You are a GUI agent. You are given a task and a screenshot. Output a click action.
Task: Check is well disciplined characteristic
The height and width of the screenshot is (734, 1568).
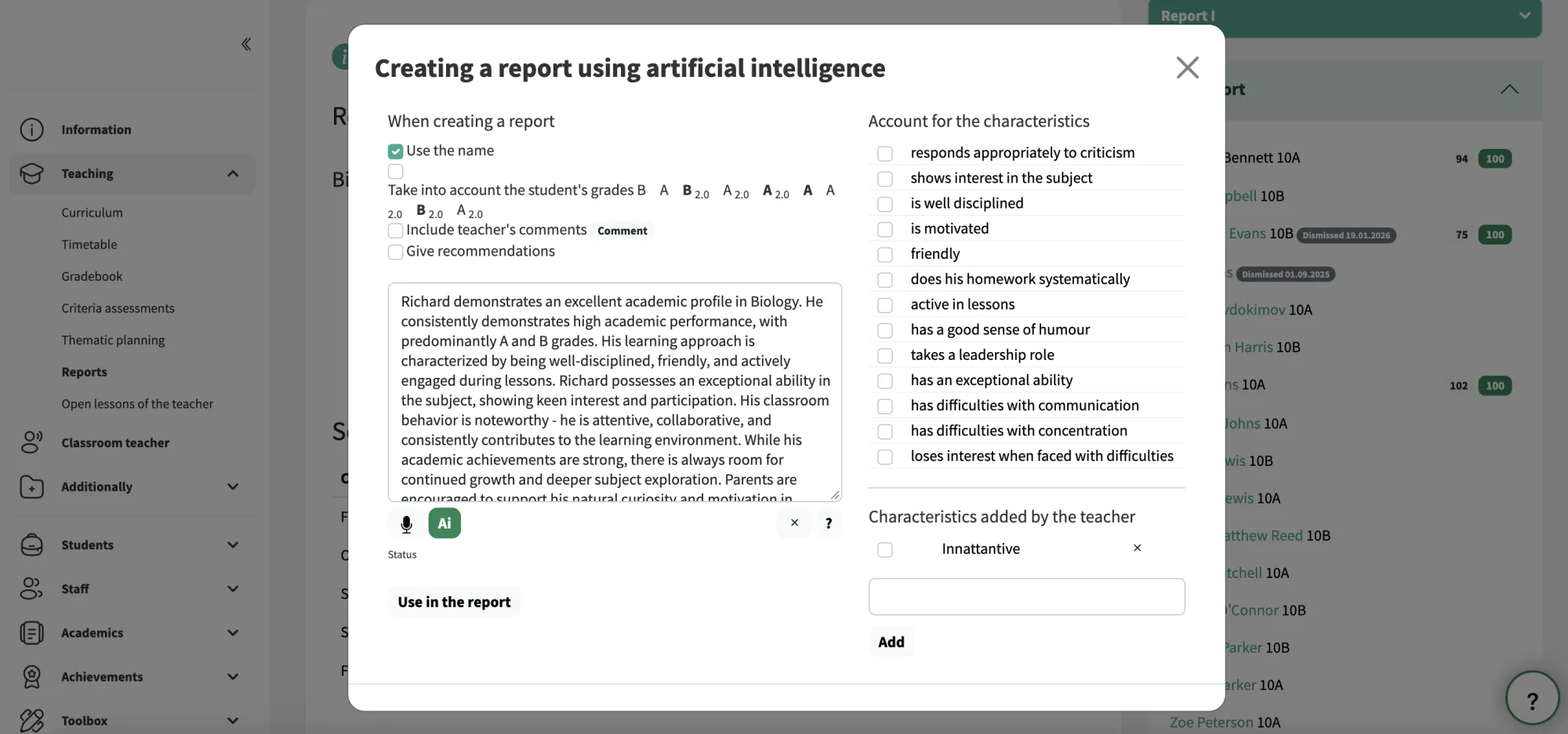tap(885, 204)
